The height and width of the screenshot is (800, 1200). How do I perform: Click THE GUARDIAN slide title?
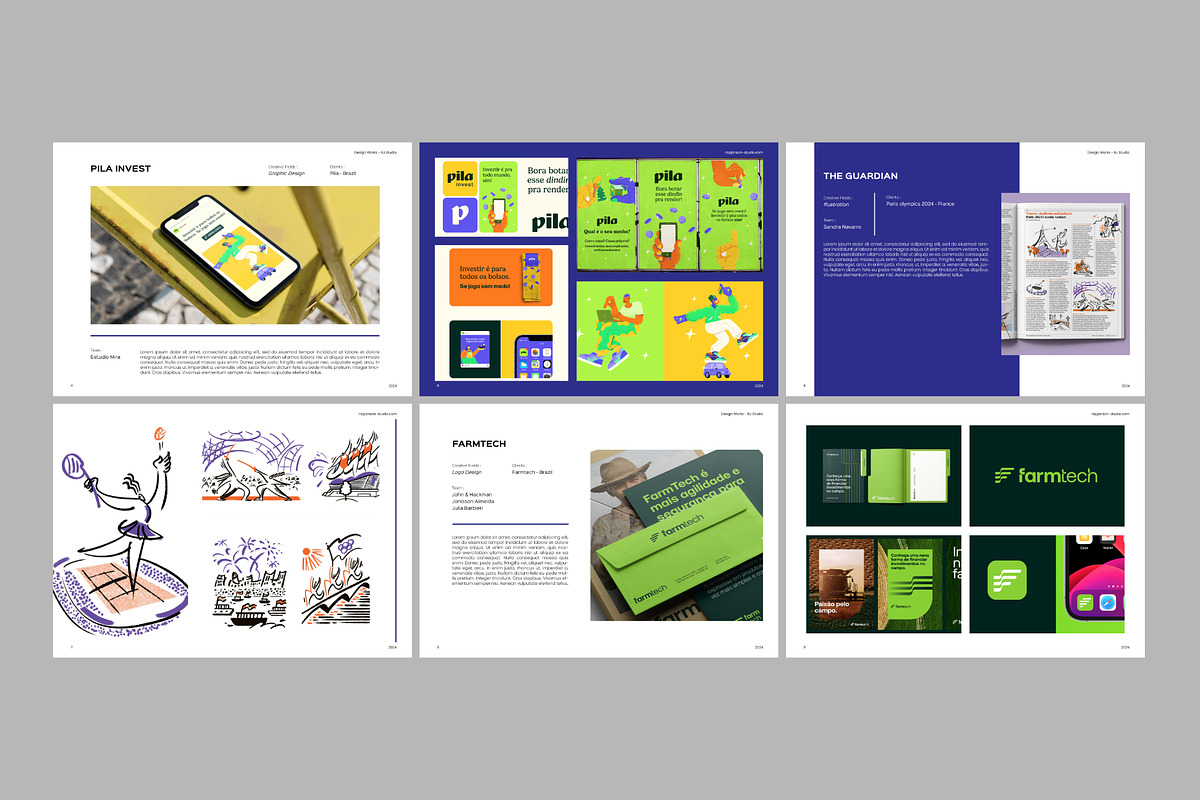[861, 176]
